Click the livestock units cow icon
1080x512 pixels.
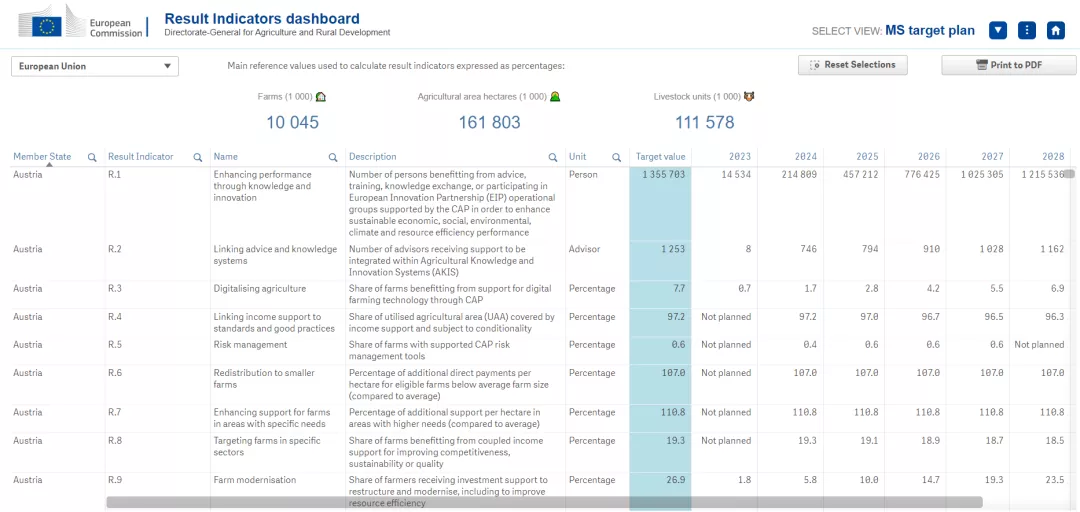[749, 96]
